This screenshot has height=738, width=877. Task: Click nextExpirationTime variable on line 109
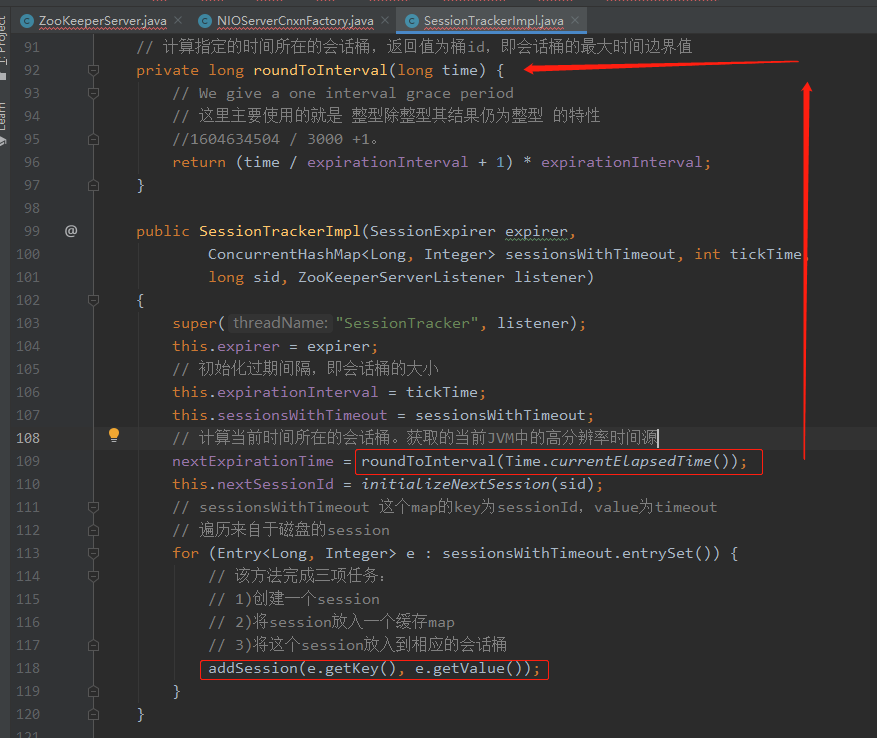(253, 461)
